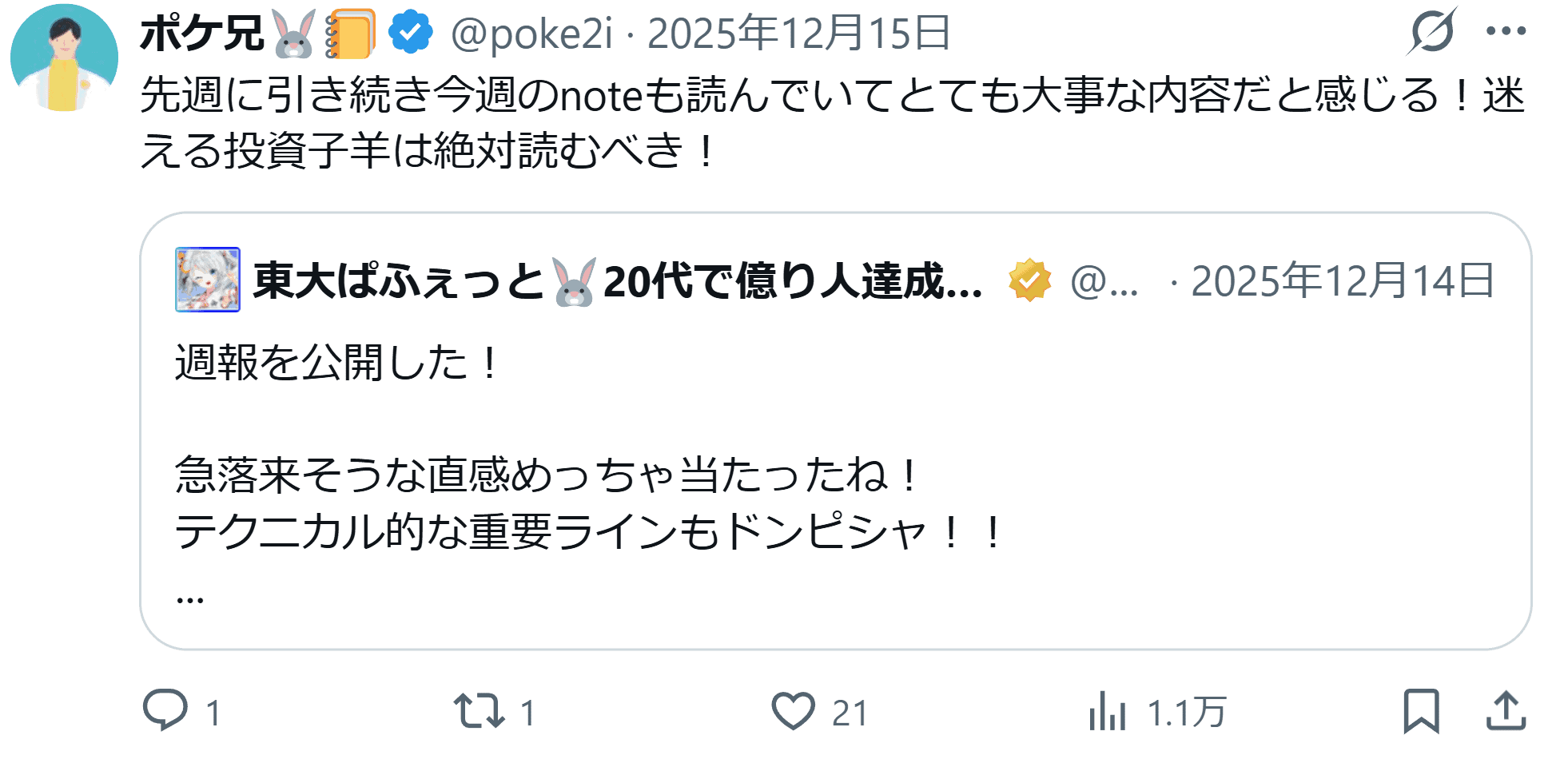
Task: Click the ポケ兄 display name
Action: pyautogui.click(x=201, y=34)
